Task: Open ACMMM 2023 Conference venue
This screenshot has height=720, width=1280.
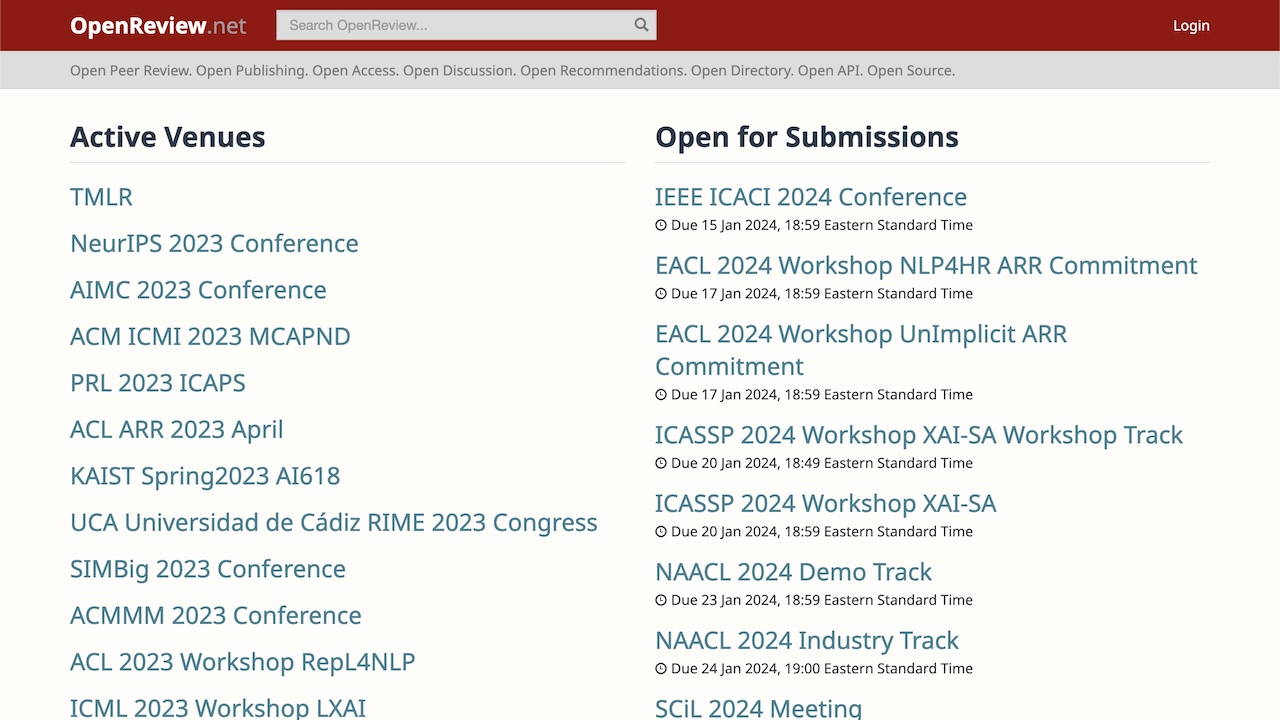Action: (216, 615)
